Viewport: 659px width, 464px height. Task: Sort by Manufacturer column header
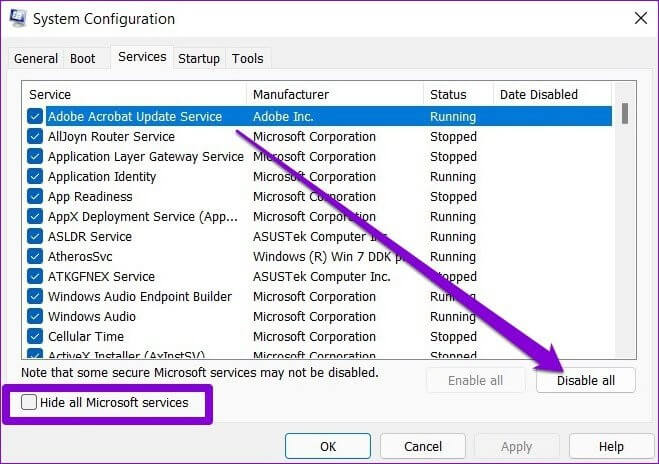coord(335,95)
